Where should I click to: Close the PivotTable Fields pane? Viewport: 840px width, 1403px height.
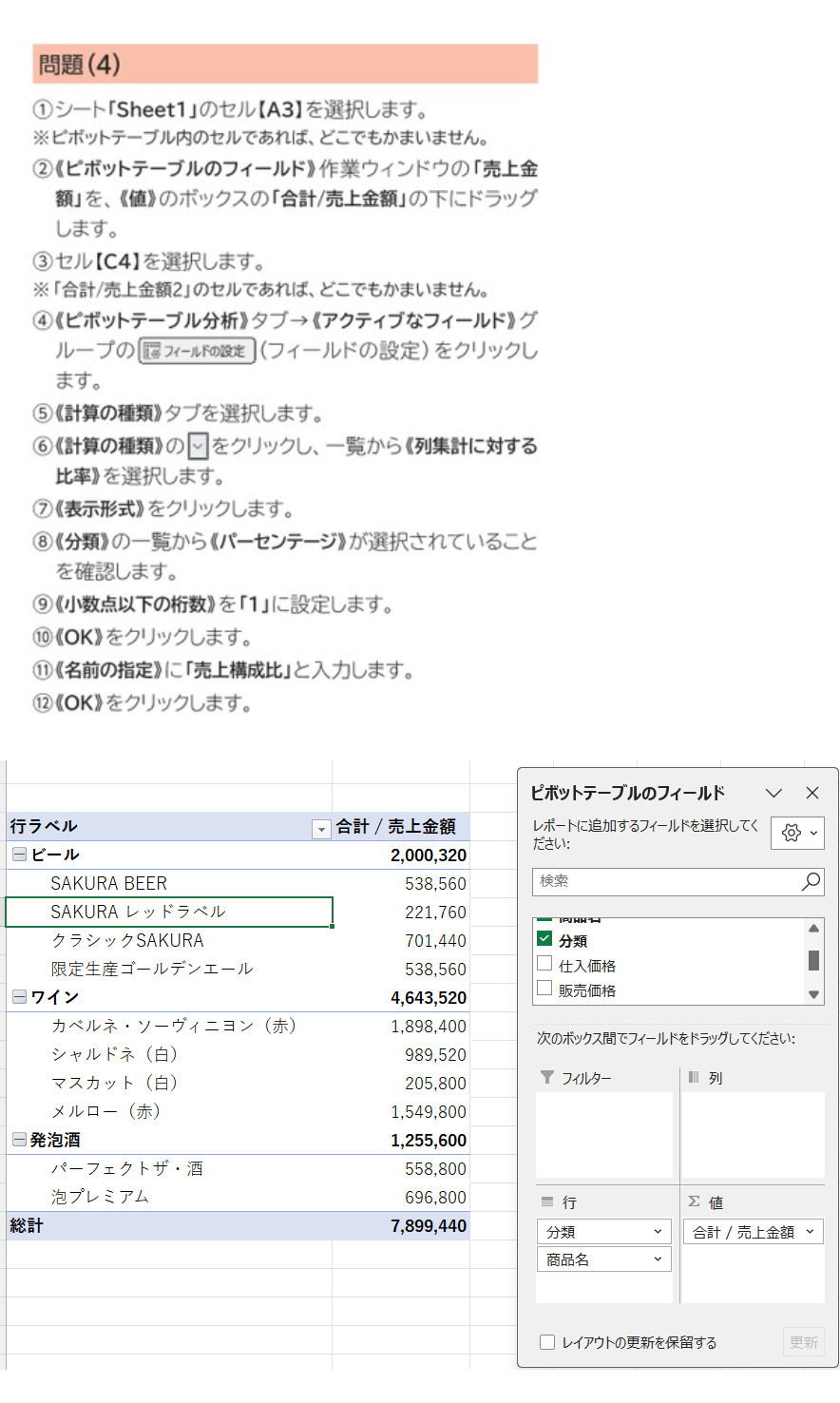click(x=812, y=793)
